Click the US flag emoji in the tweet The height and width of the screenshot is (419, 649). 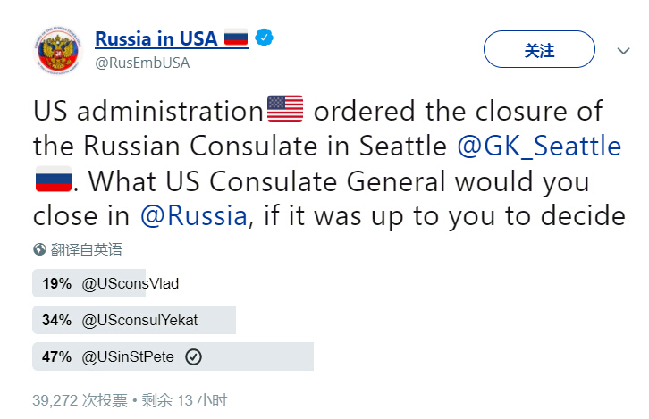pos(286,108)
